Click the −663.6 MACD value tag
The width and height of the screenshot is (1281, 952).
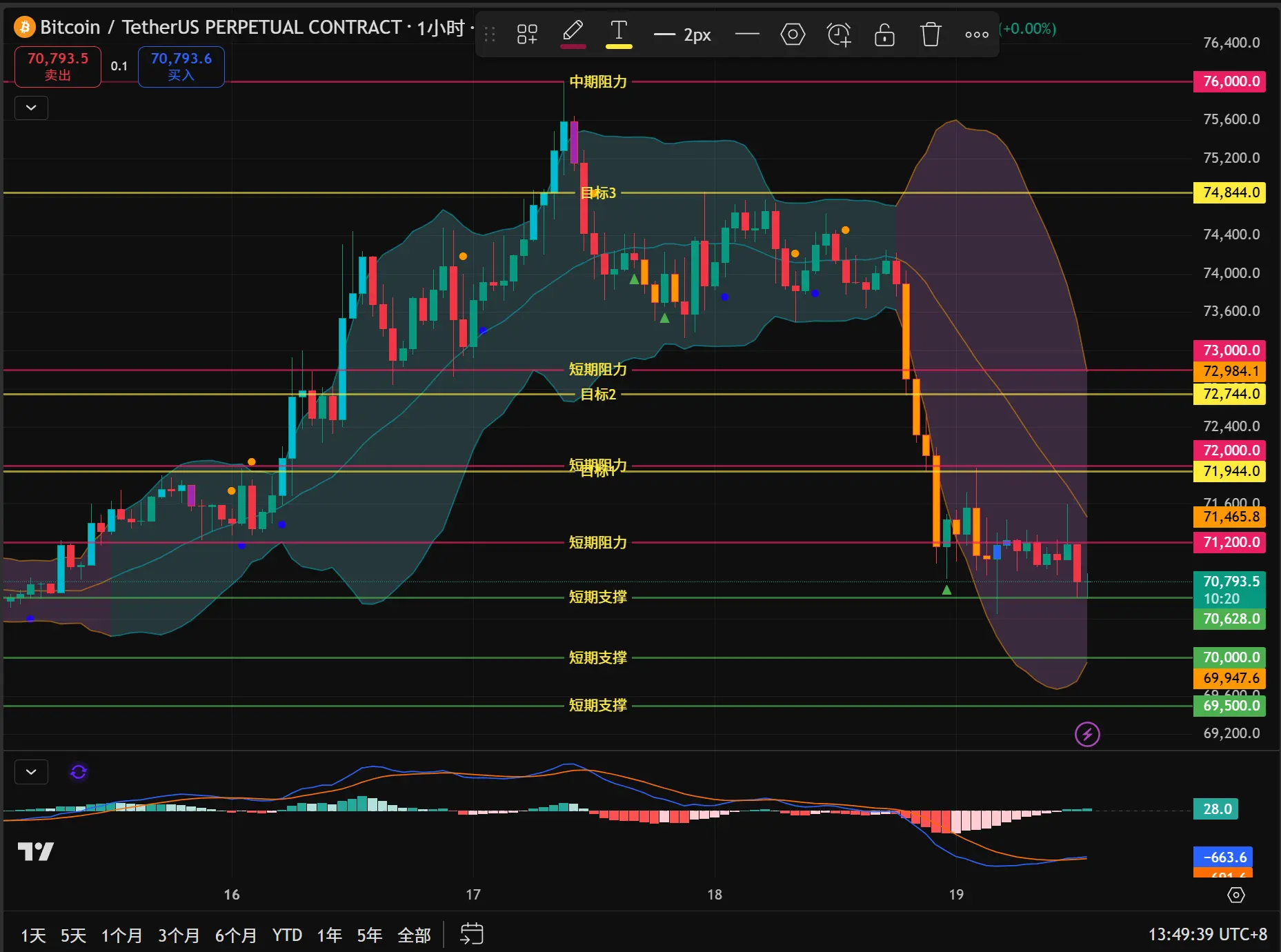tap(1223, 857)
